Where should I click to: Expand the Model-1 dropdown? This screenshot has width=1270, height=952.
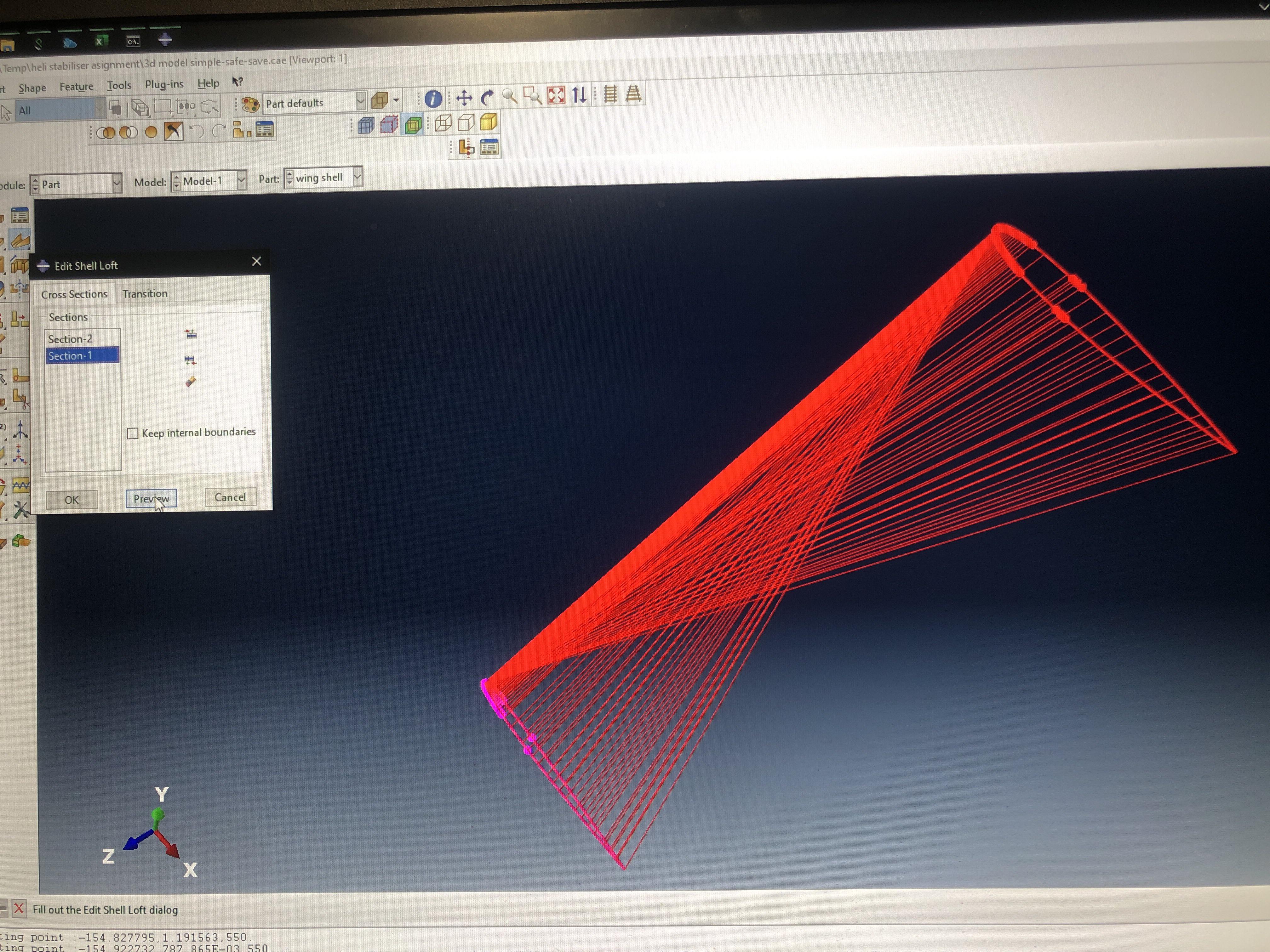[241, 180]
